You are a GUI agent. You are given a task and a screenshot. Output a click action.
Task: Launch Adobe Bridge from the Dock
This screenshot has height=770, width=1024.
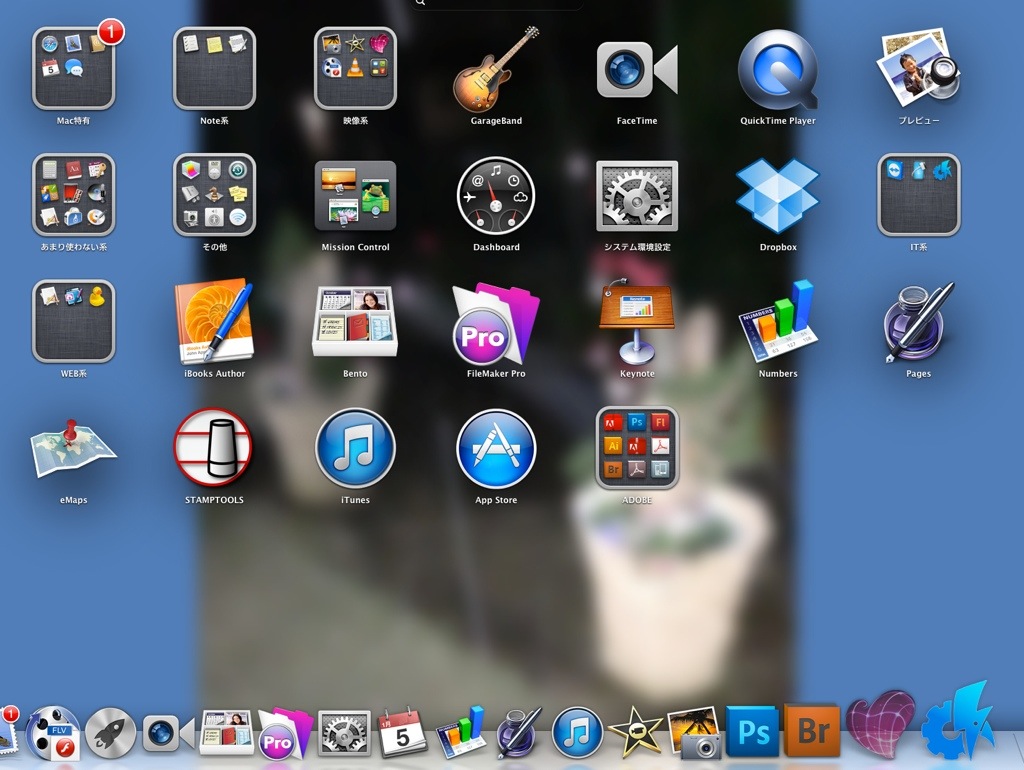click(x=812, y=731)
